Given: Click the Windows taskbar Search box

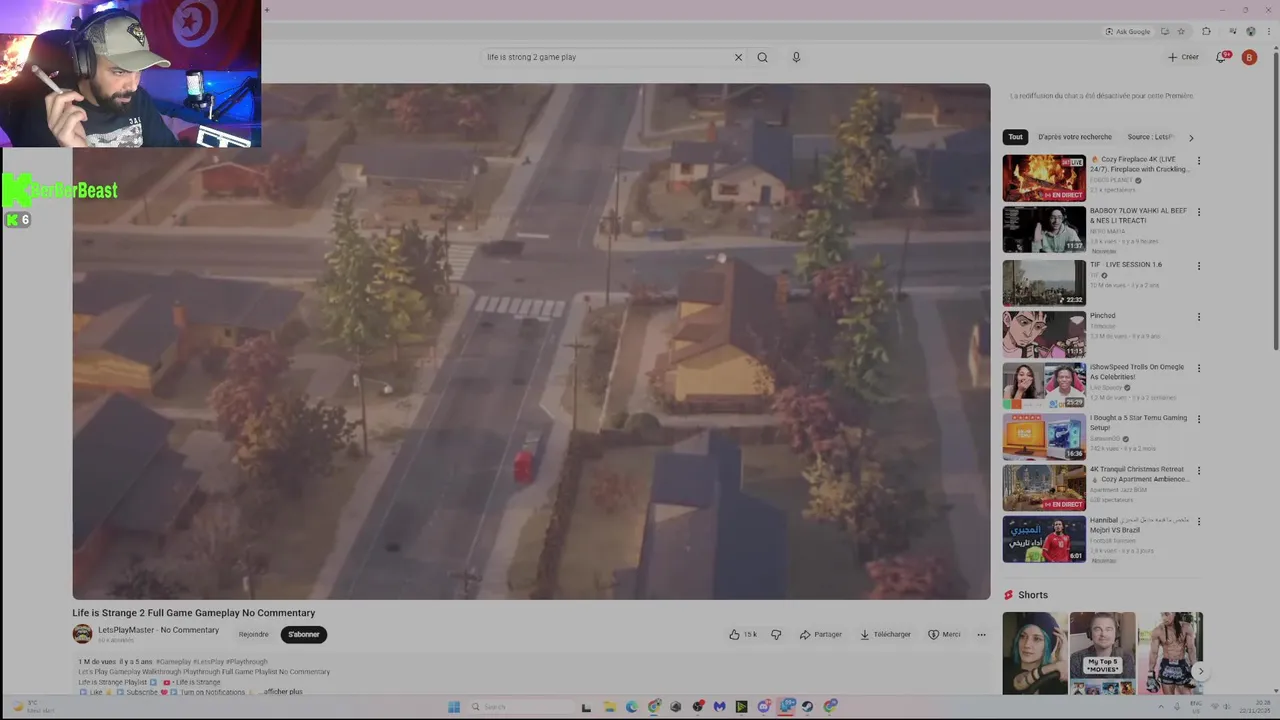Looking at the screenshot, I should [520, 707].
